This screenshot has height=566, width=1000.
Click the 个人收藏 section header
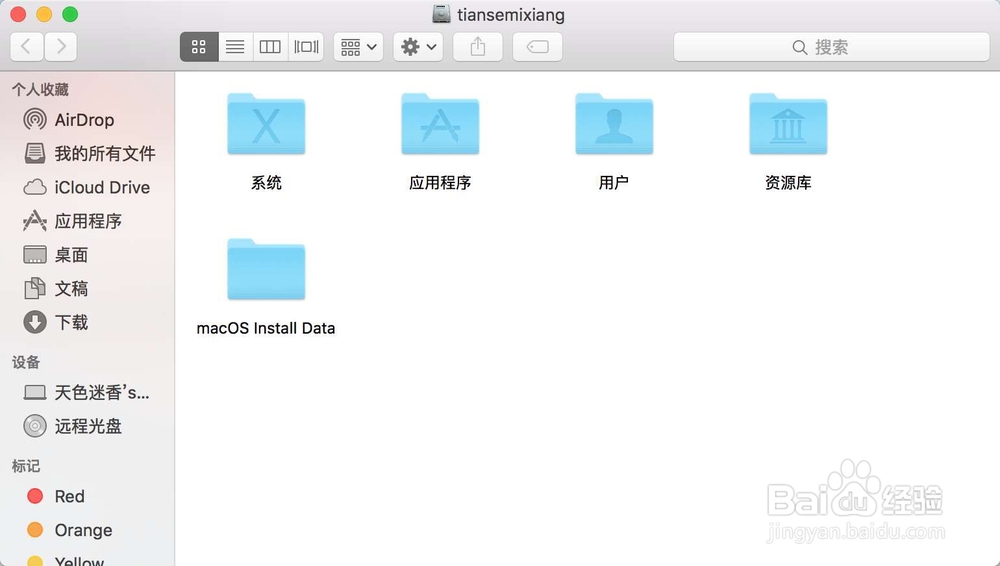pos(40,89)
